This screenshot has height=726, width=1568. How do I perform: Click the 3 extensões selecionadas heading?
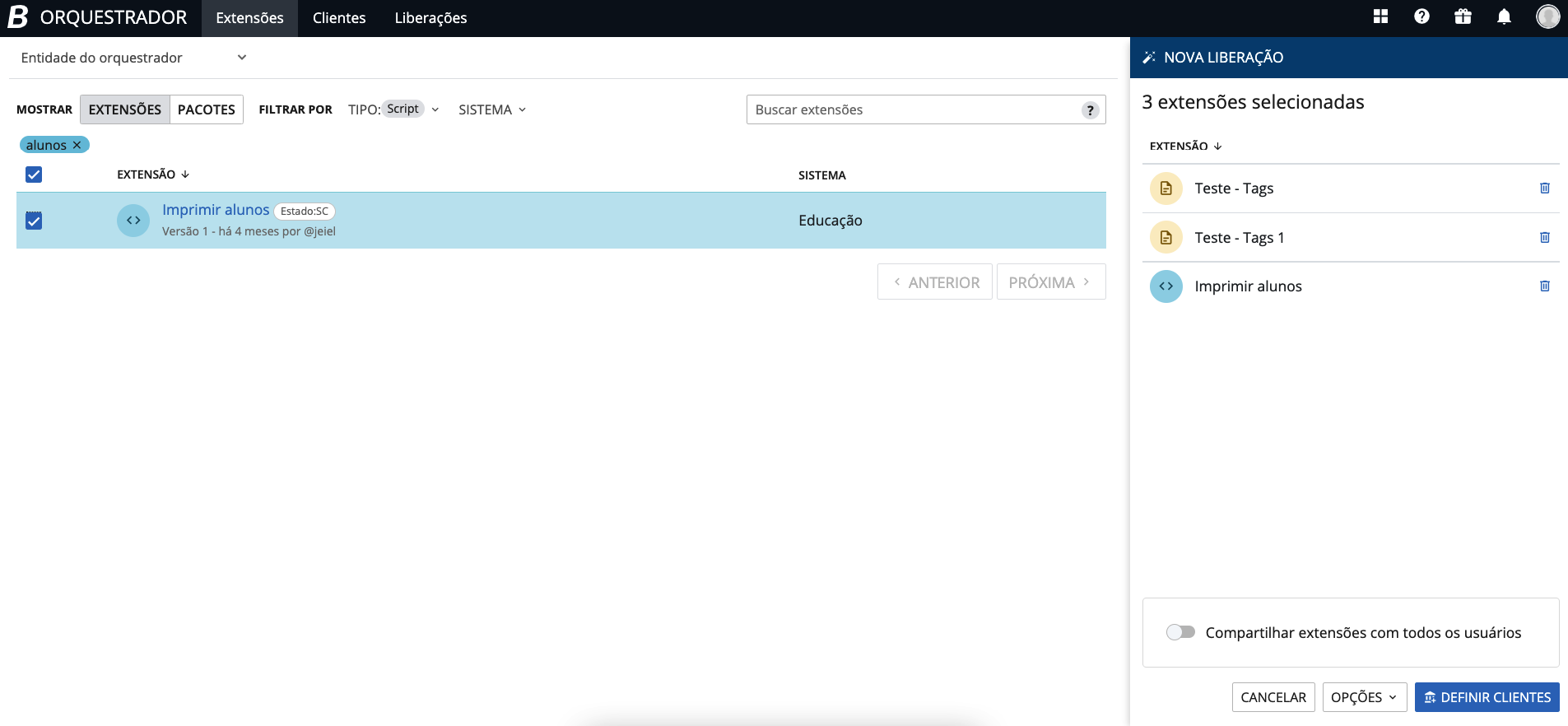pos(1253,102)
